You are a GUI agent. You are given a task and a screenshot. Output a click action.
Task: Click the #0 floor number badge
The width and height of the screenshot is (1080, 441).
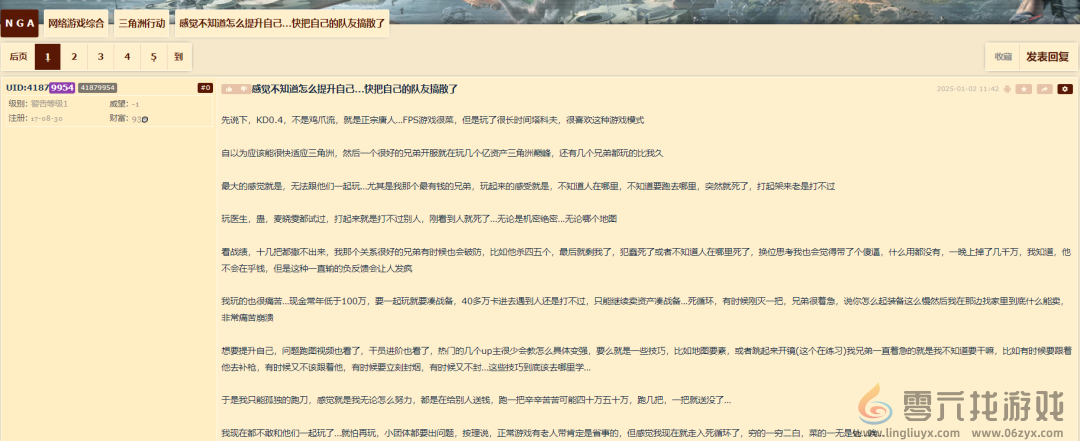(205, 88)
